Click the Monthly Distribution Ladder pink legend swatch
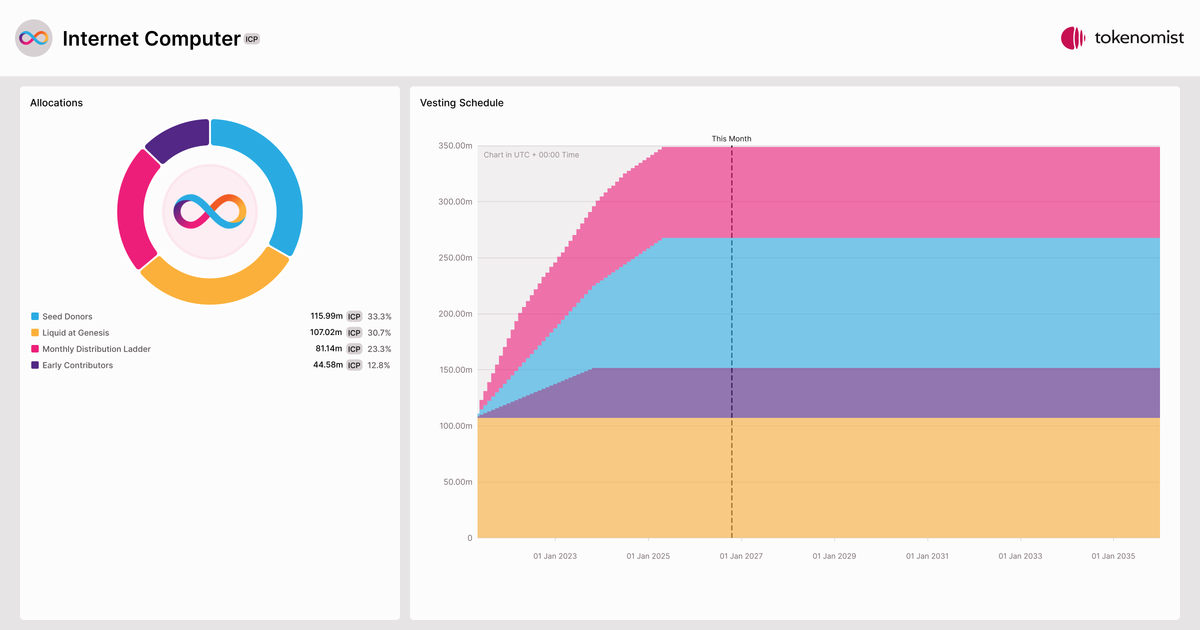The height and width of the screenshot is (630, 1200). [35, 349]
